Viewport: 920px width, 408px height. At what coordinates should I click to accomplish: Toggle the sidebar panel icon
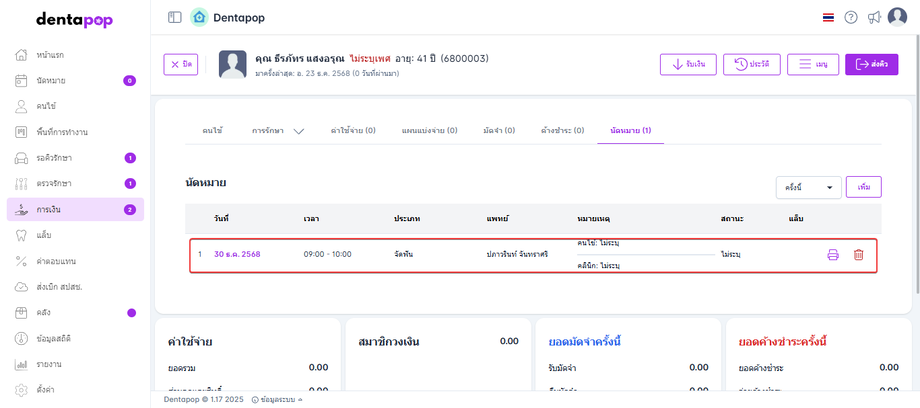[175, 17]
